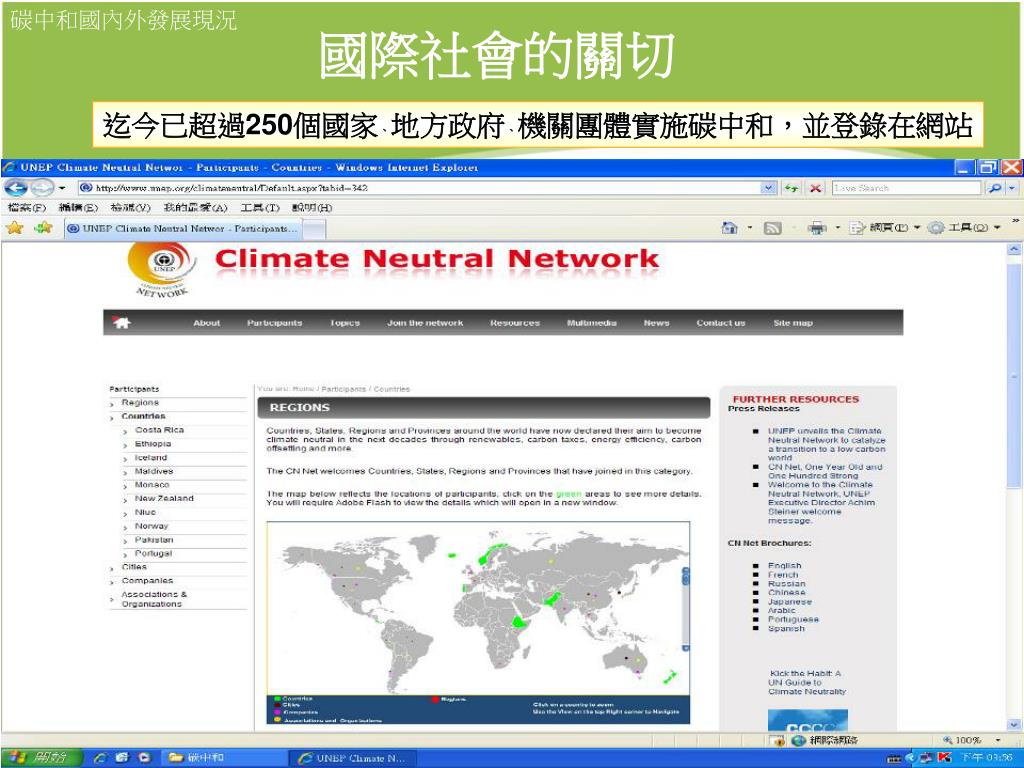Click the blank New Tab button

tap(314, 229)
